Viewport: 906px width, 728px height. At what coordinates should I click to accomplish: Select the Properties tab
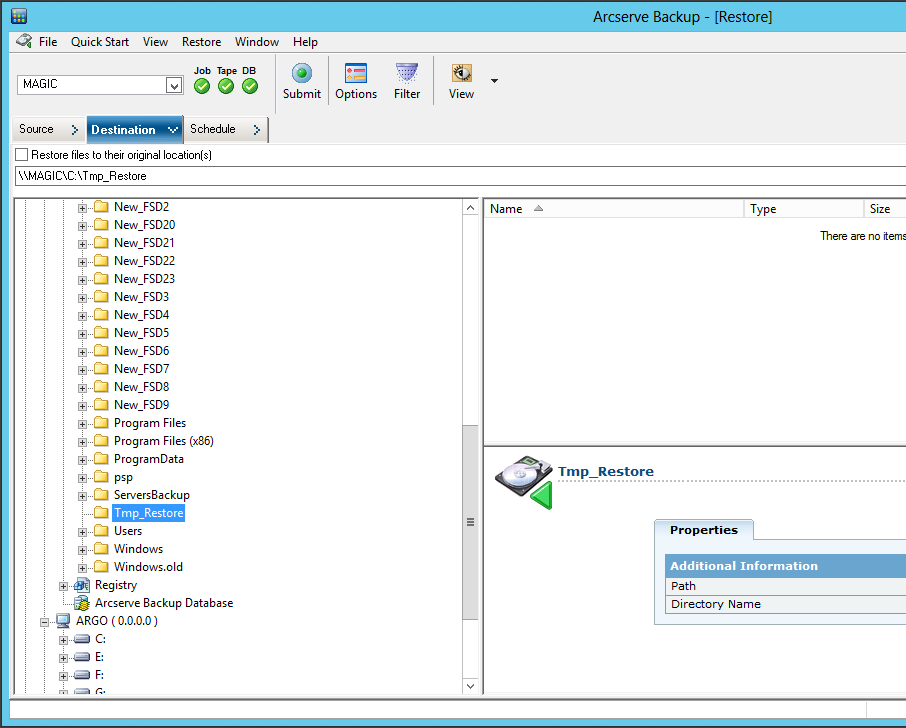coord(704,530)
